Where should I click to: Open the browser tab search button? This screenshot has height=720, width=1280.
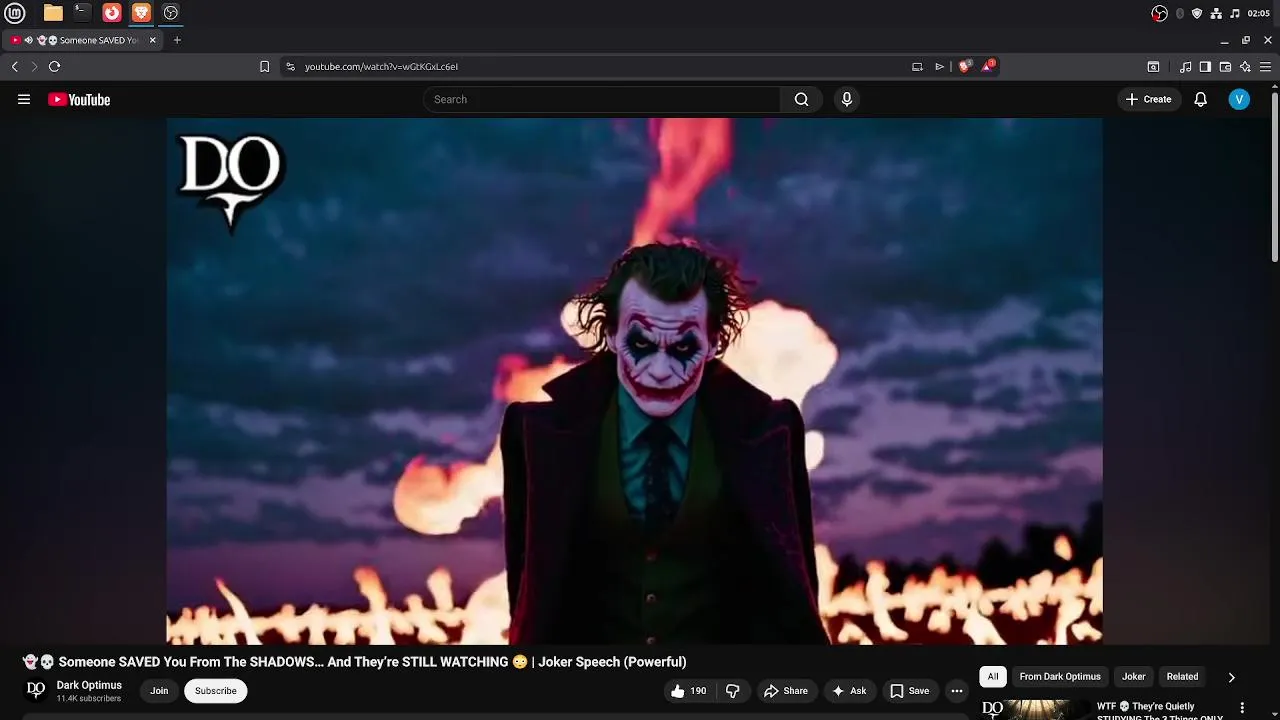[x=1153, y=66]
